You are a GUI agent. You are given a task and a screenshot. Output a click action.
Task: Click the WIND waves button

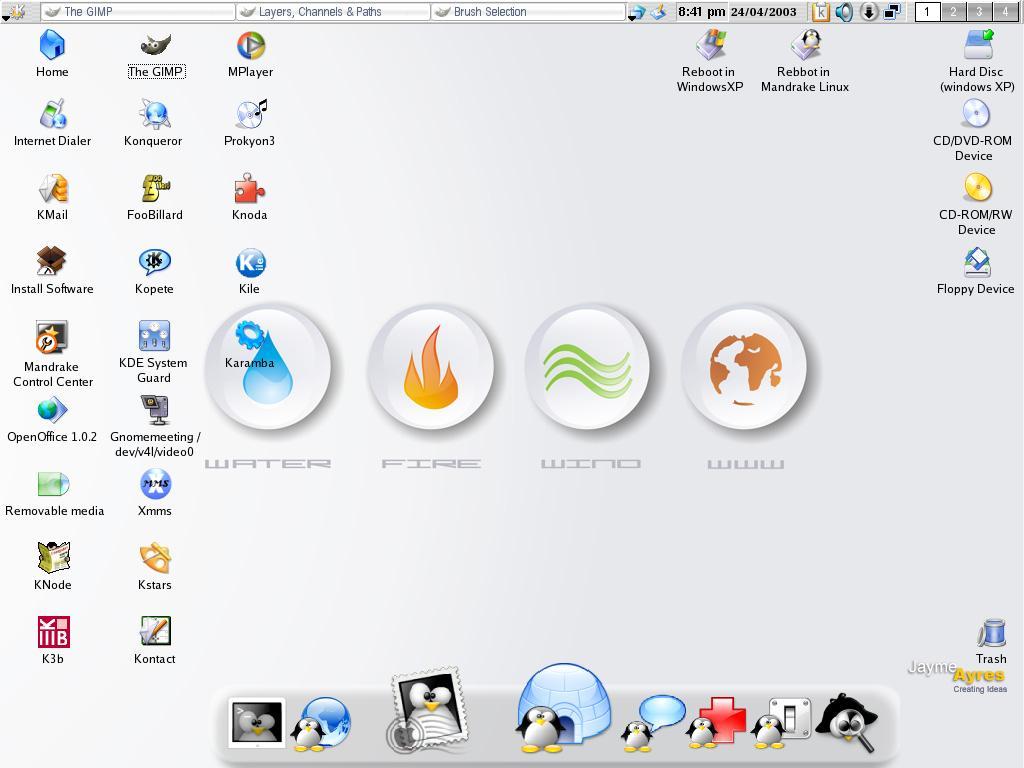pos(588,367)
